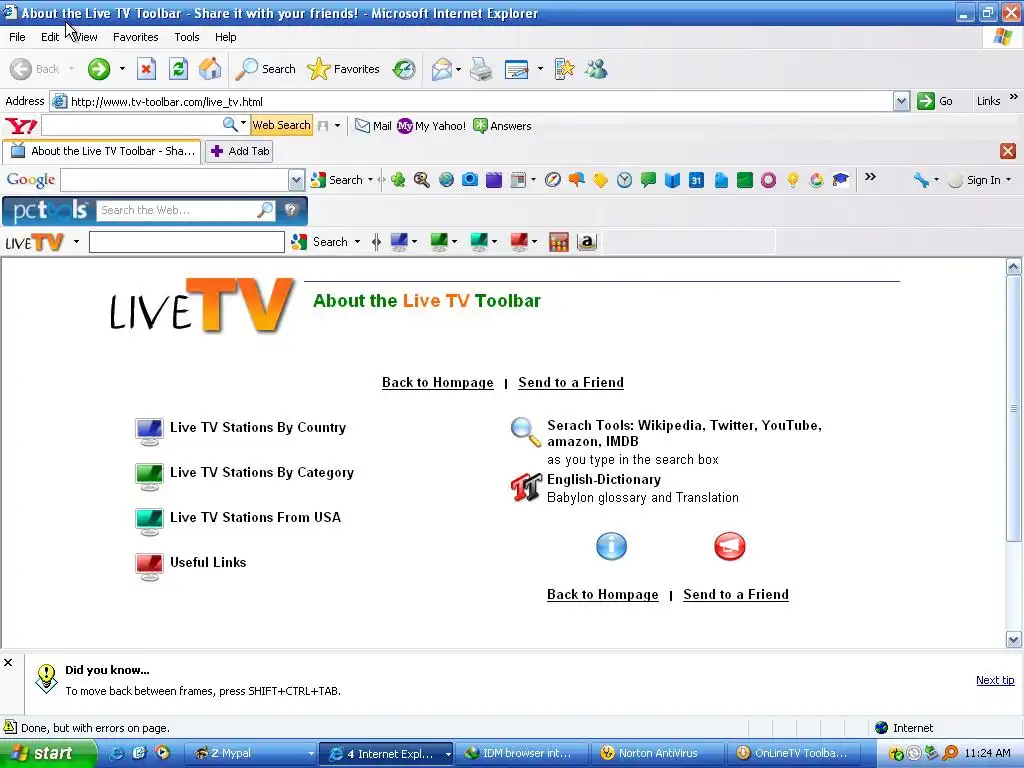Screen dimensions: 1024x768
Task: Open Google toolbar wrench settings
Action: coord(921,180)
